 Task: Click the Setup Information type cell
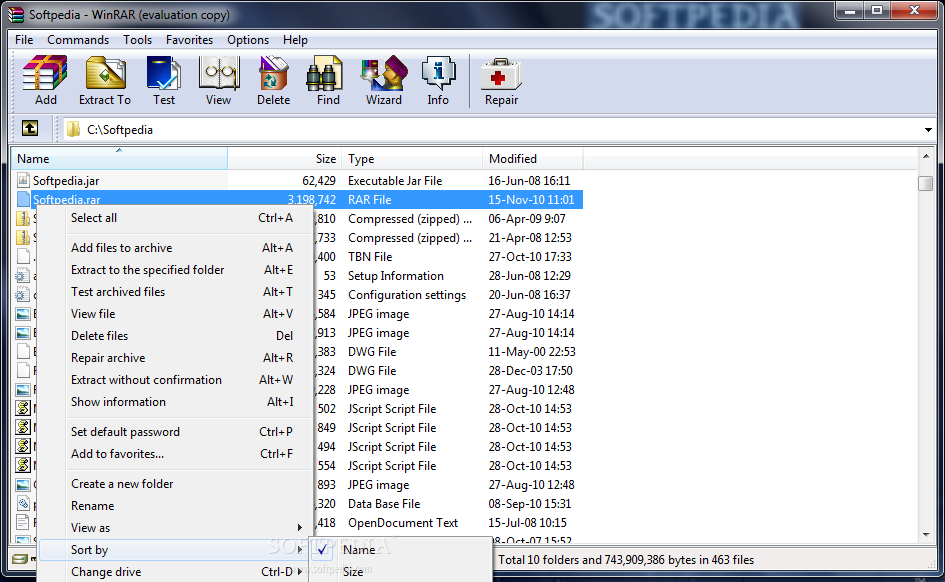click(395, 276)
